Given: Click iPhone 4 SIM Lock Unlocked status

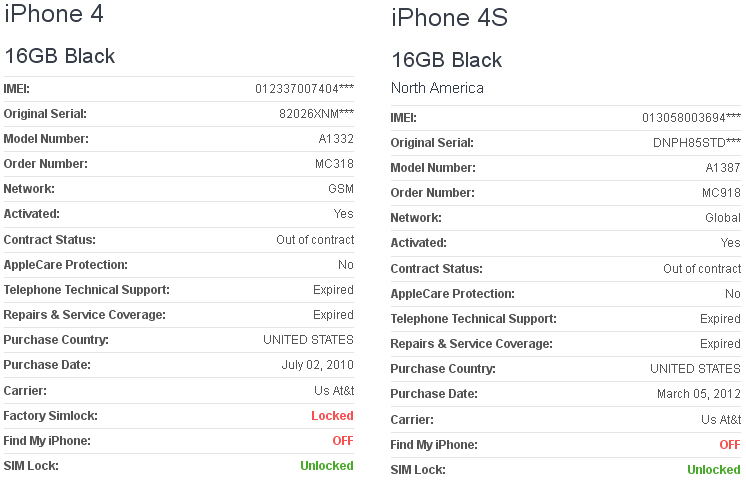Looking at the screenshot, I should 327,466.
